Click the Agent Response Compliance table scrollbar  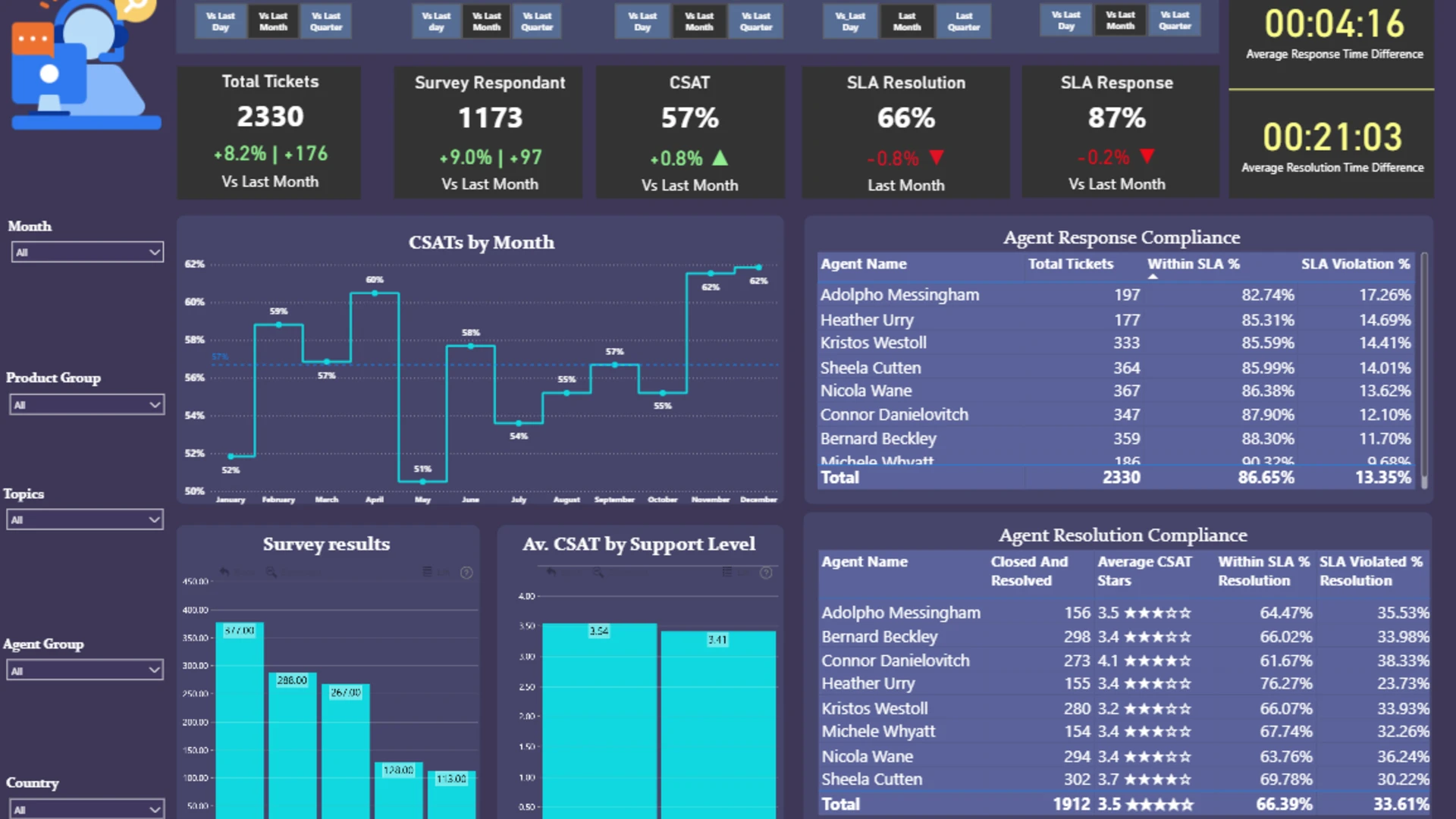point(1424,370)
